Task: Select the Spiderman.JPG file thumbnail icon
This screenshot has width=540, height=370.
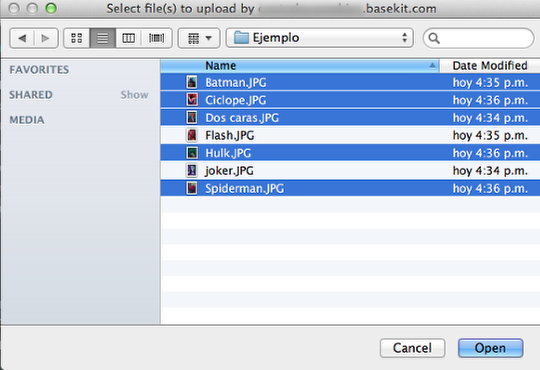Action: tap(192, 188)
